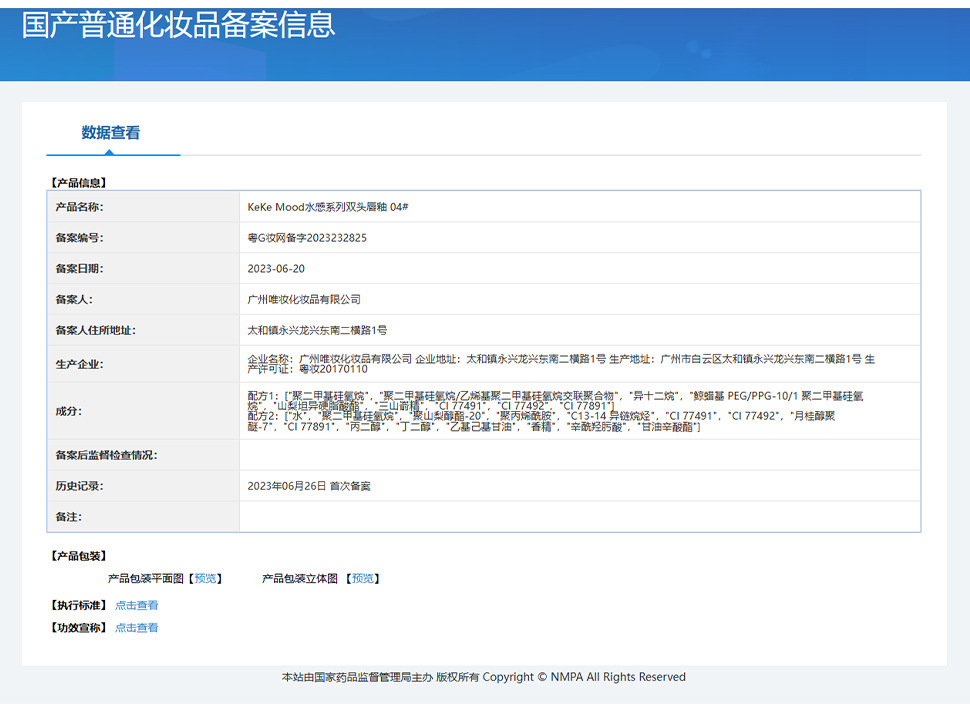Image resolution: width=970 pixels, height=727 pixels.
Task: Click the 产品名称 row label
Action: coord(80,207)
